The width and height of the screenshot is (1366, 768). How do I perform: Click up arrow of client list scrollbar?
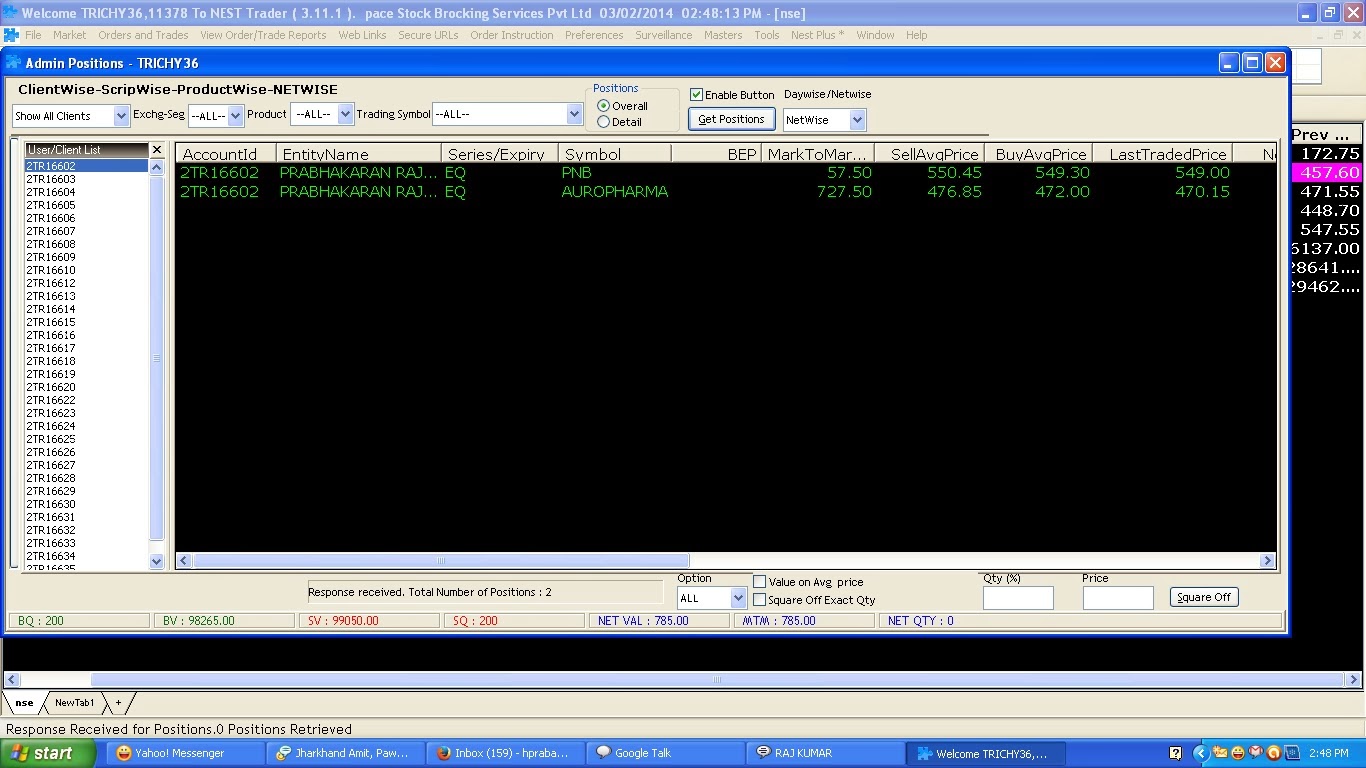[x=156, y=167]
